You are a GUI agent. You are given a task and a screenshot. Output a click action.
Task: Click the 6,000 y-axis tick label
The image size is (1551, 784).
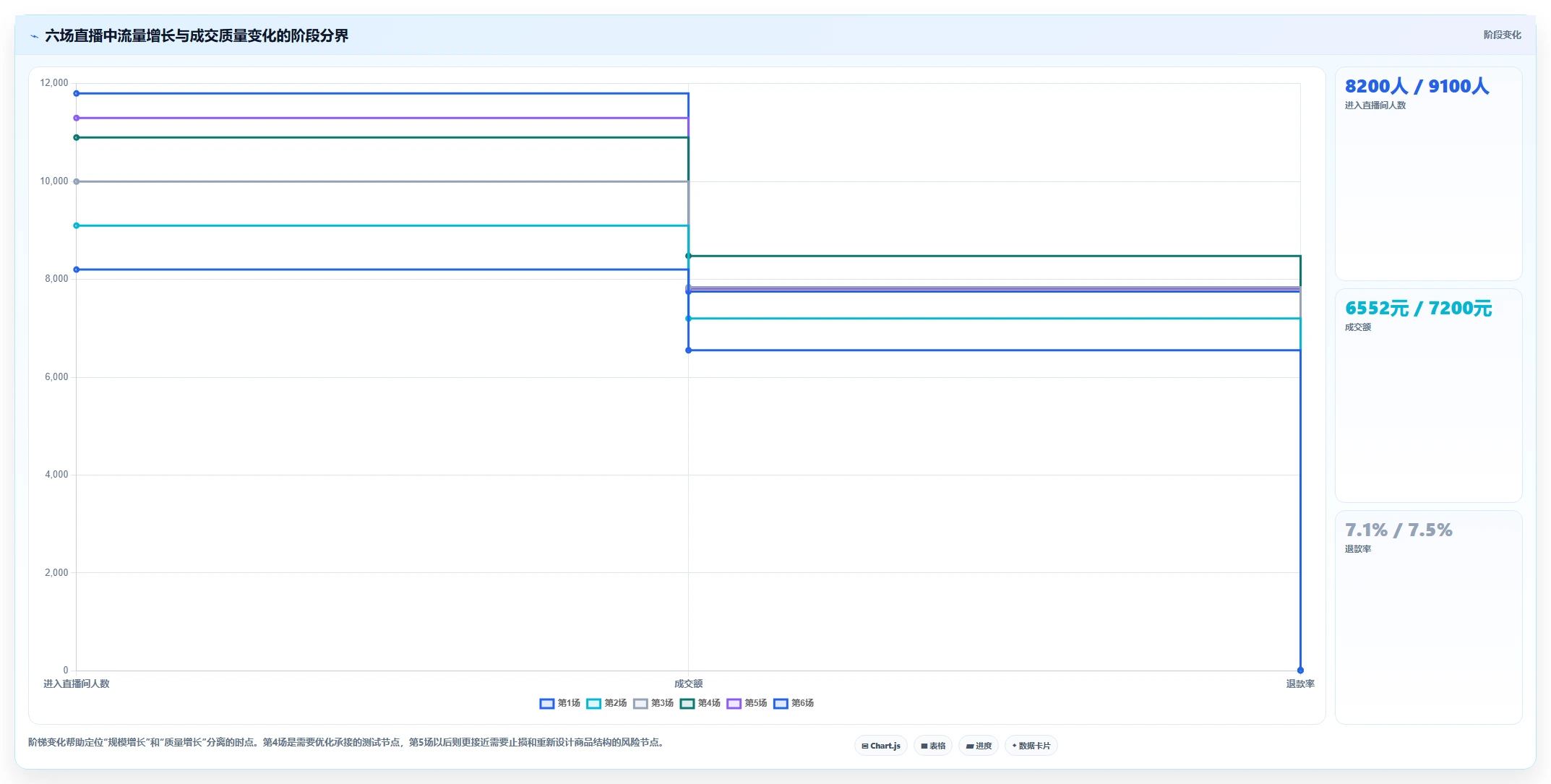click(56, 377)
